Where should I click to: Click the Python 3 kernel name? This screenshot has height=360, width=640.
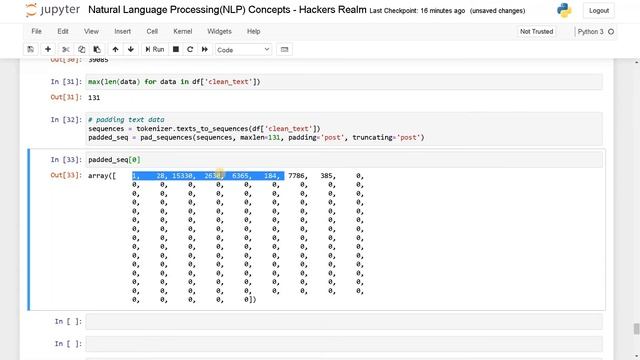coord(590,31)
